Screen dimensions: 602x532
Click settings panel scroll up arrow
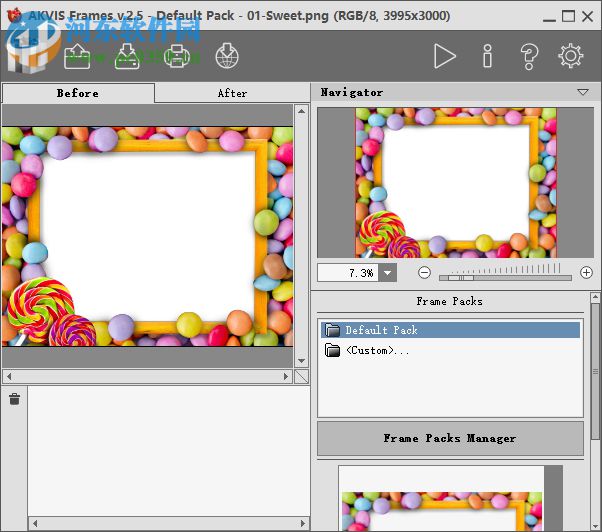[x=595, y=297]
